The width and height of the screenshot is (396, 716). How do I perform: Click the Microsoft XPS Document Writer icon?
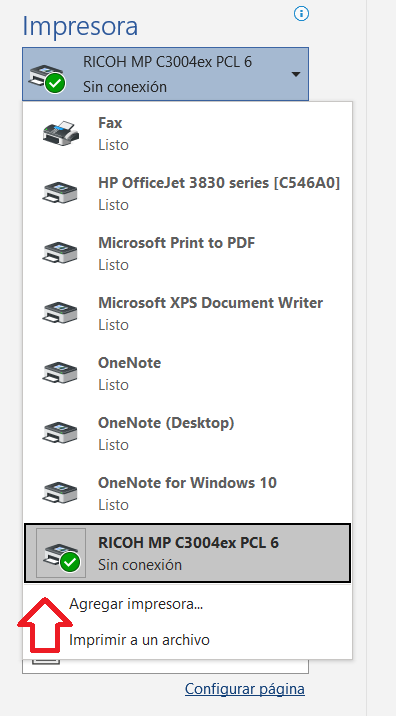pyautogui.click(x=60, y=313)
